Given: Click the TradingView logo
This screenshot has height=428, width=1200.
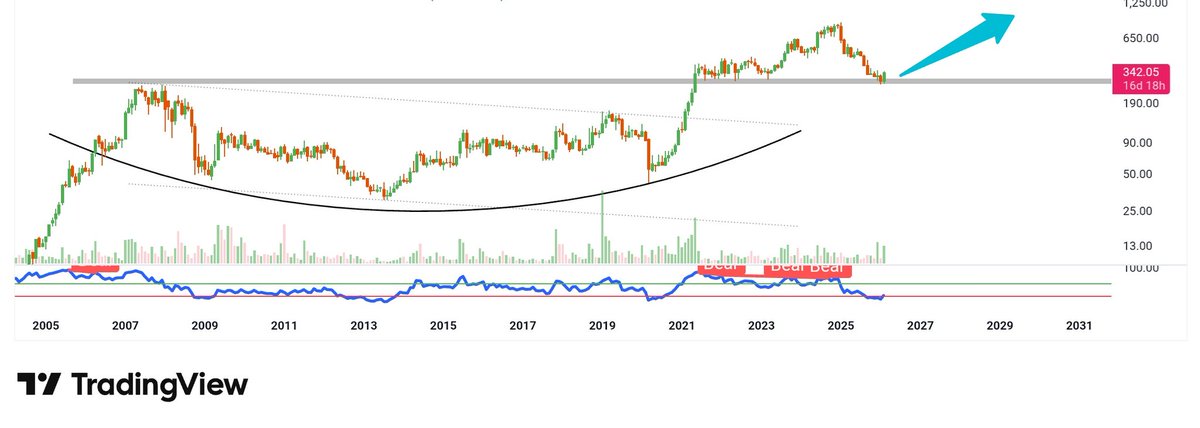Looking at the screenshot, I should point(132,386).
